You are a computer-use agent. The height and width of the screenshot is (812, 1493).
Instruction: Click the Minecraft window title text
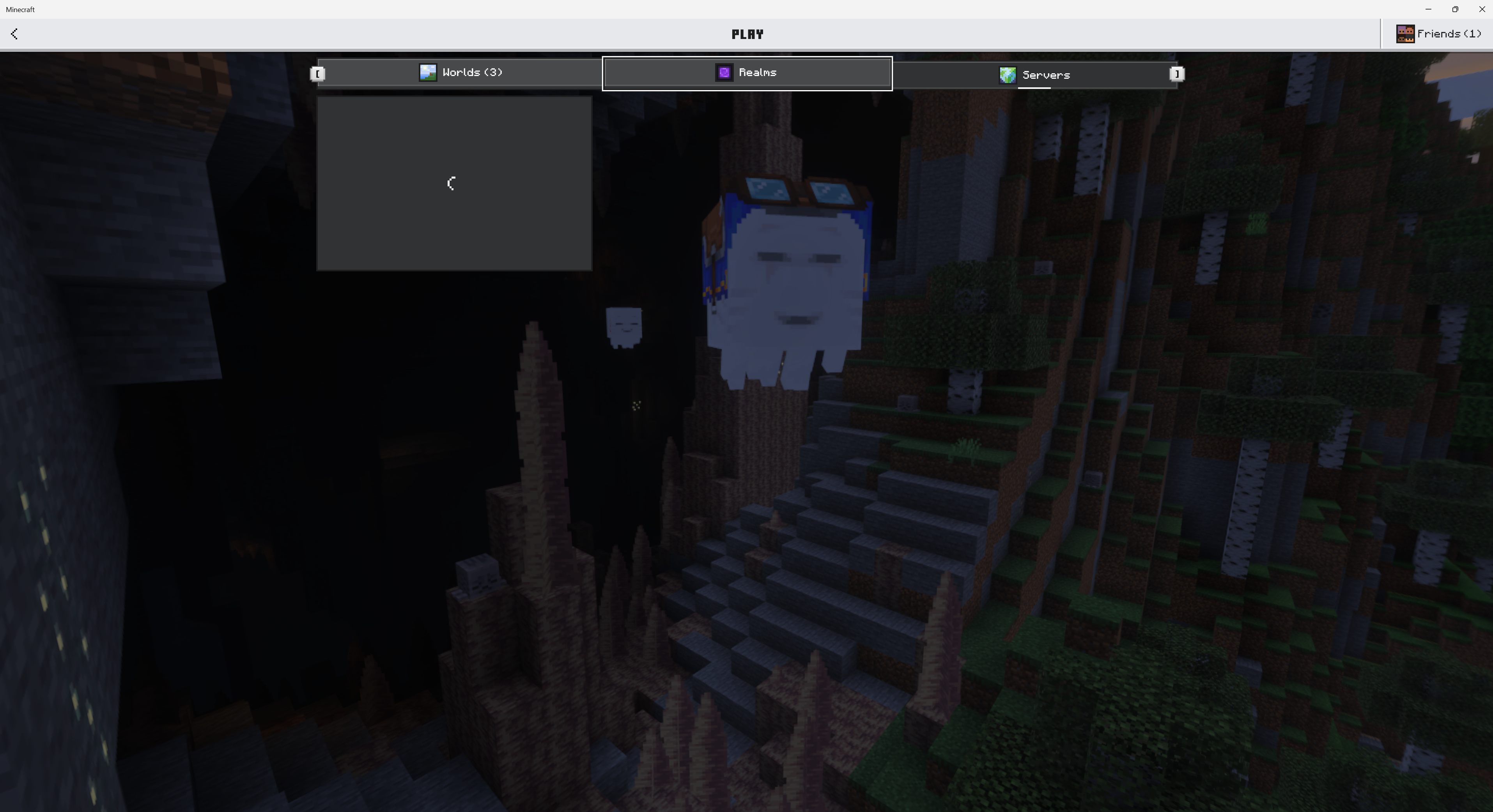pos(20,9)
